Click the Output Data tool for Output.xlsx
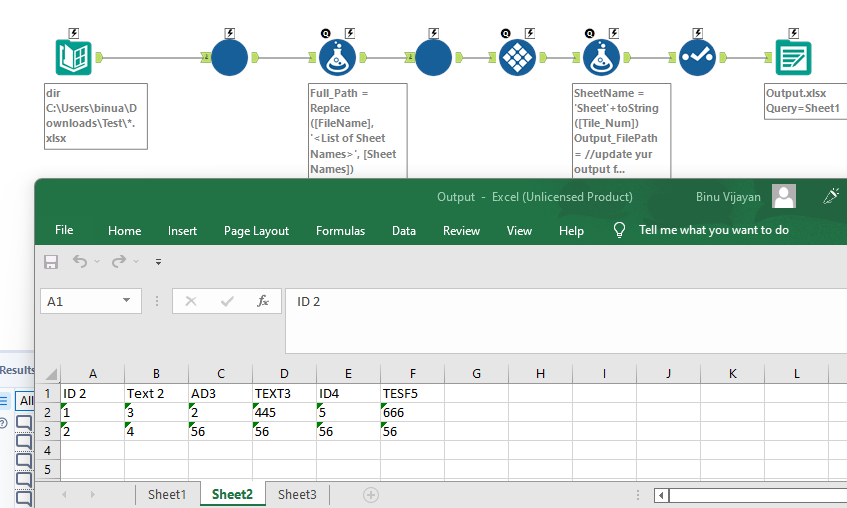Image resolution: width=847 pixels, height=508 pixels. click(793, 58)
